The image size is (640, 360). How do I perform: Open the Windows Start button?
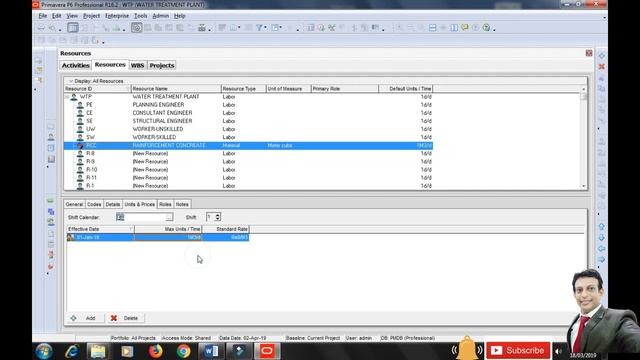(44, 351)
